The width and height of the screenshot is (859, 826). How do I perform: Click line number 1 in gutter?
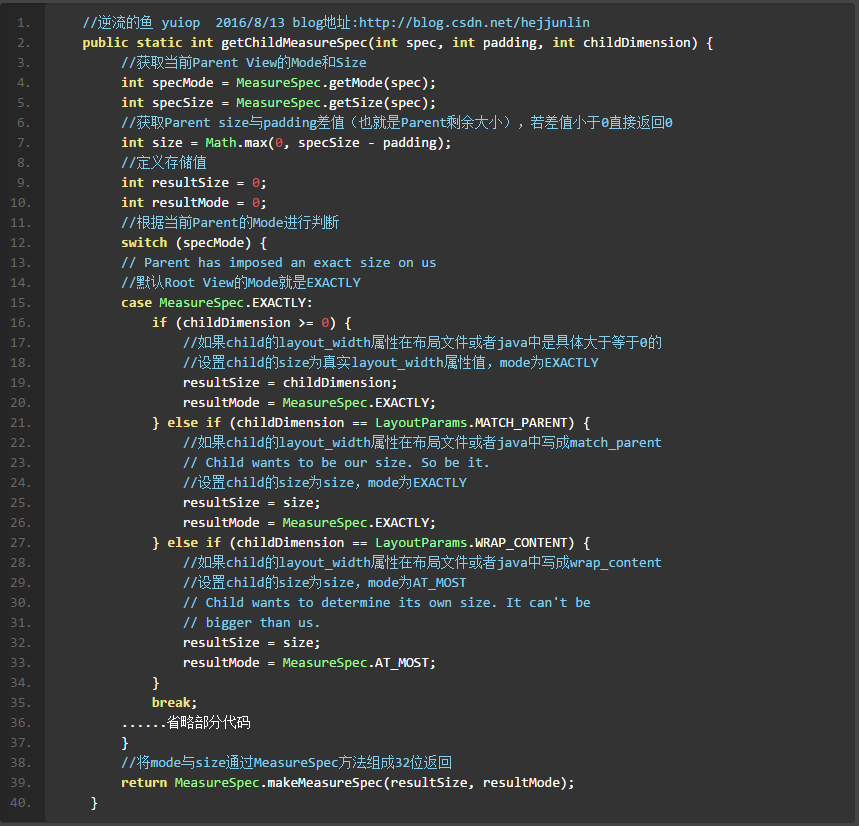[x=23, y=22]
